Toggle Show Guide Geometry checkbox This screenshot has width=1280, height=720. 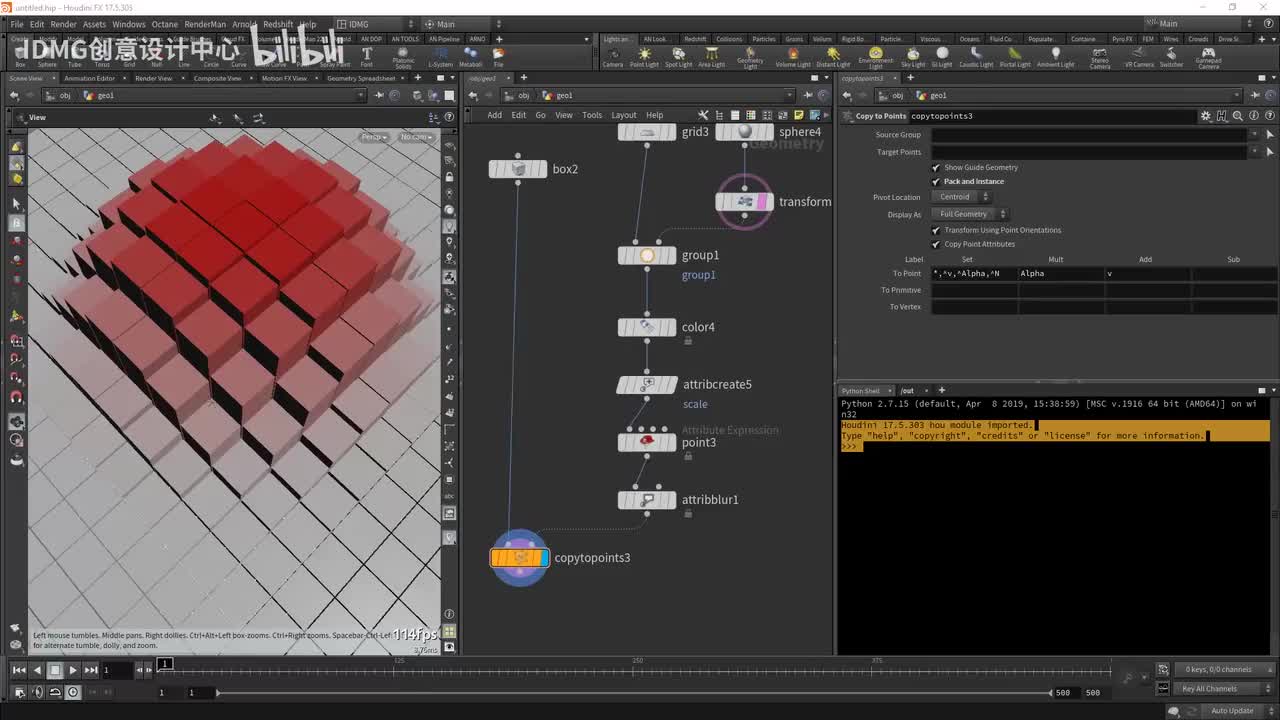936,168
